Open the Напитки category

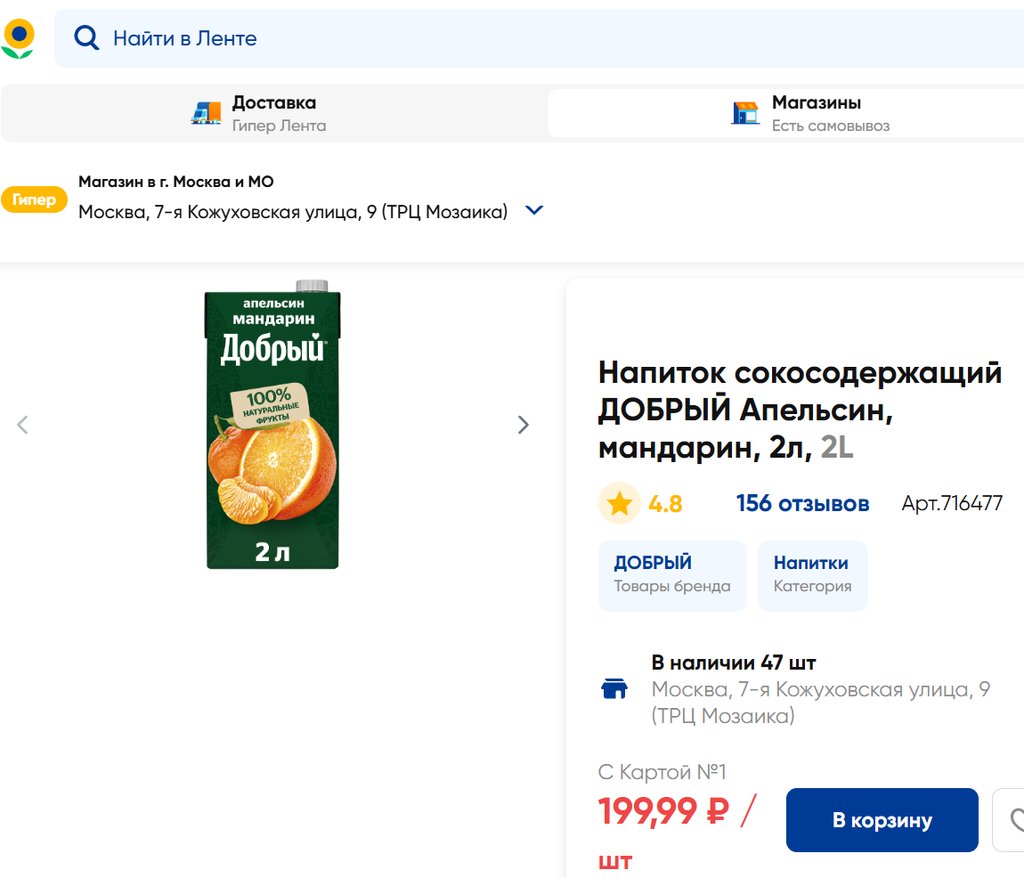click(812, 575)
